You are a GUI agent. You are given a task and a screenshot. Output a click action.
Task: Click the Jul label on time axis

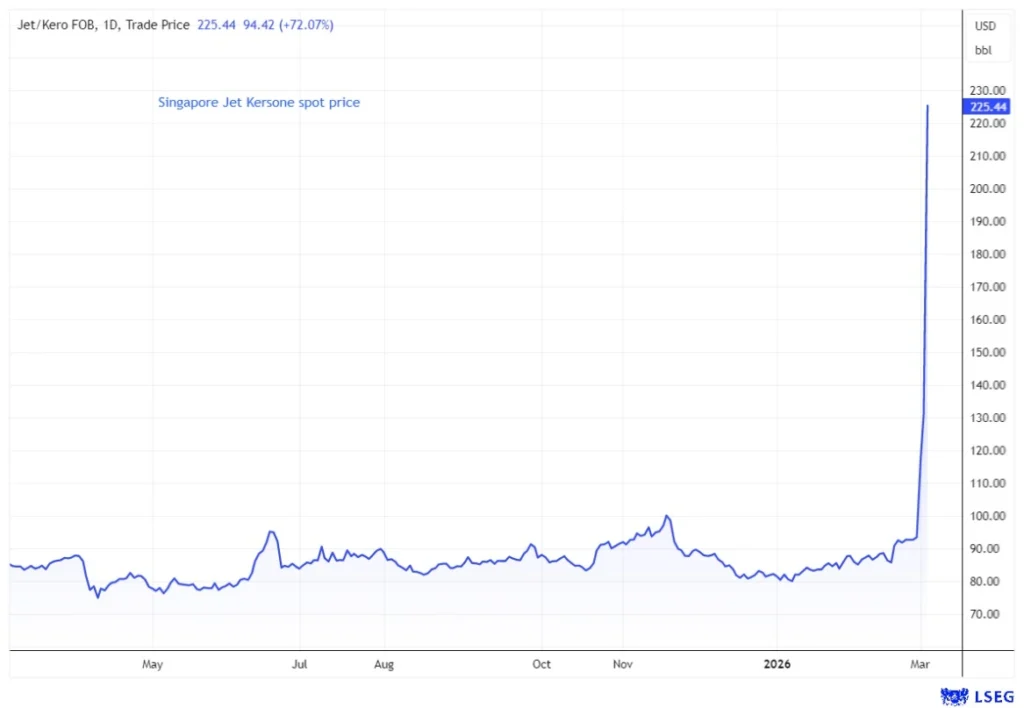(x=299, y=664)
